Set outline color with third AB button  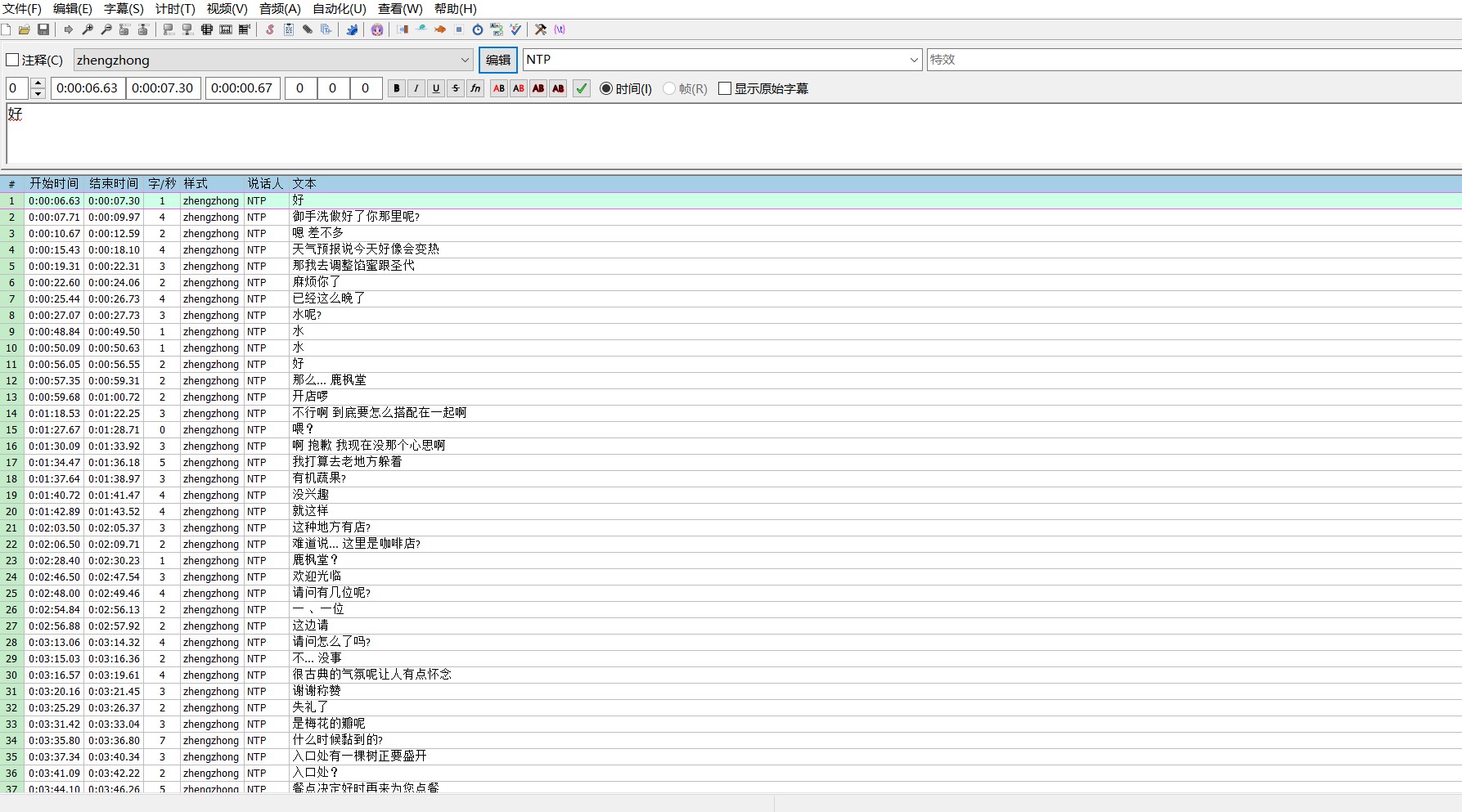tap(538, 88)
